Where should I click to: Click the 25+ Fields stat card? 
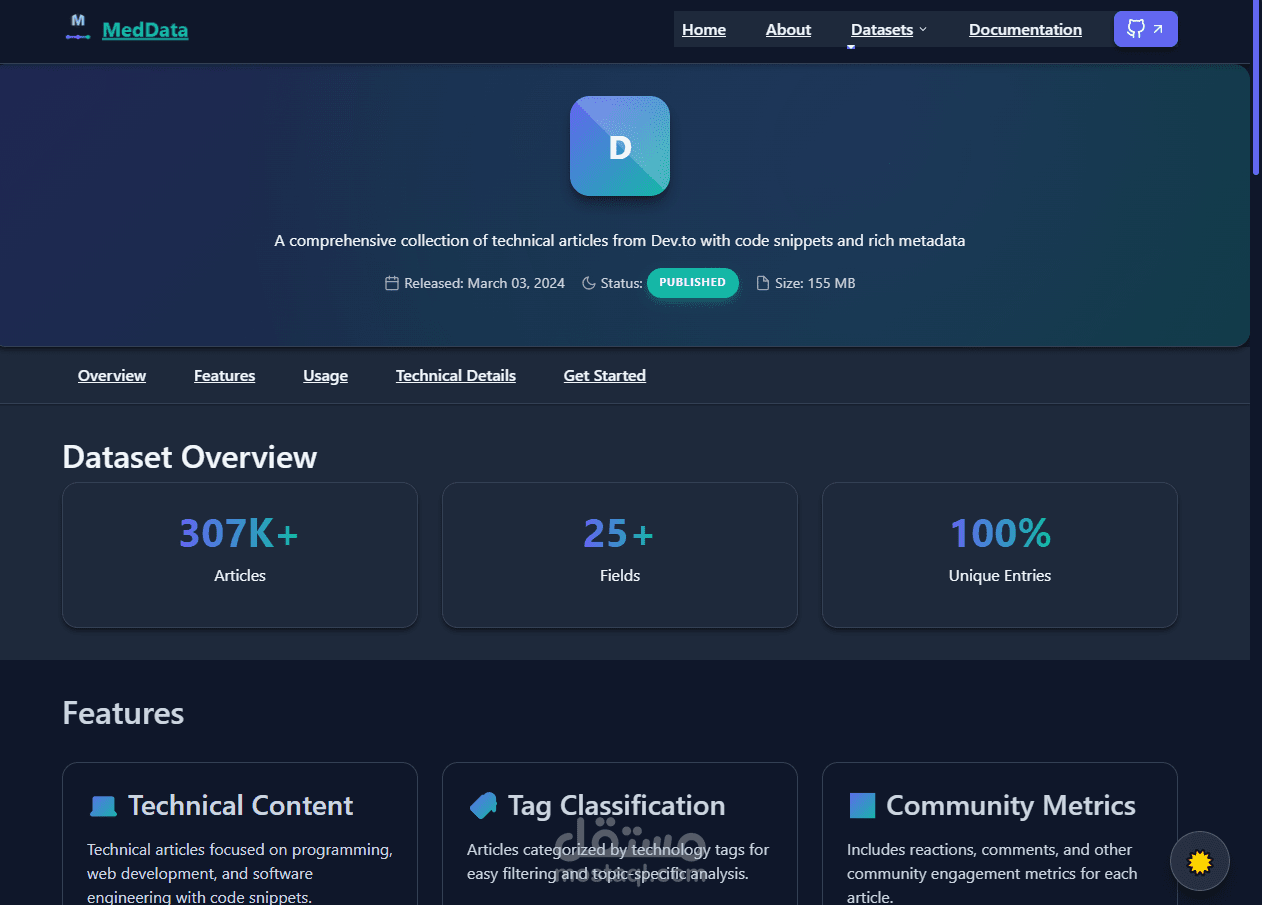coord(620,555)
